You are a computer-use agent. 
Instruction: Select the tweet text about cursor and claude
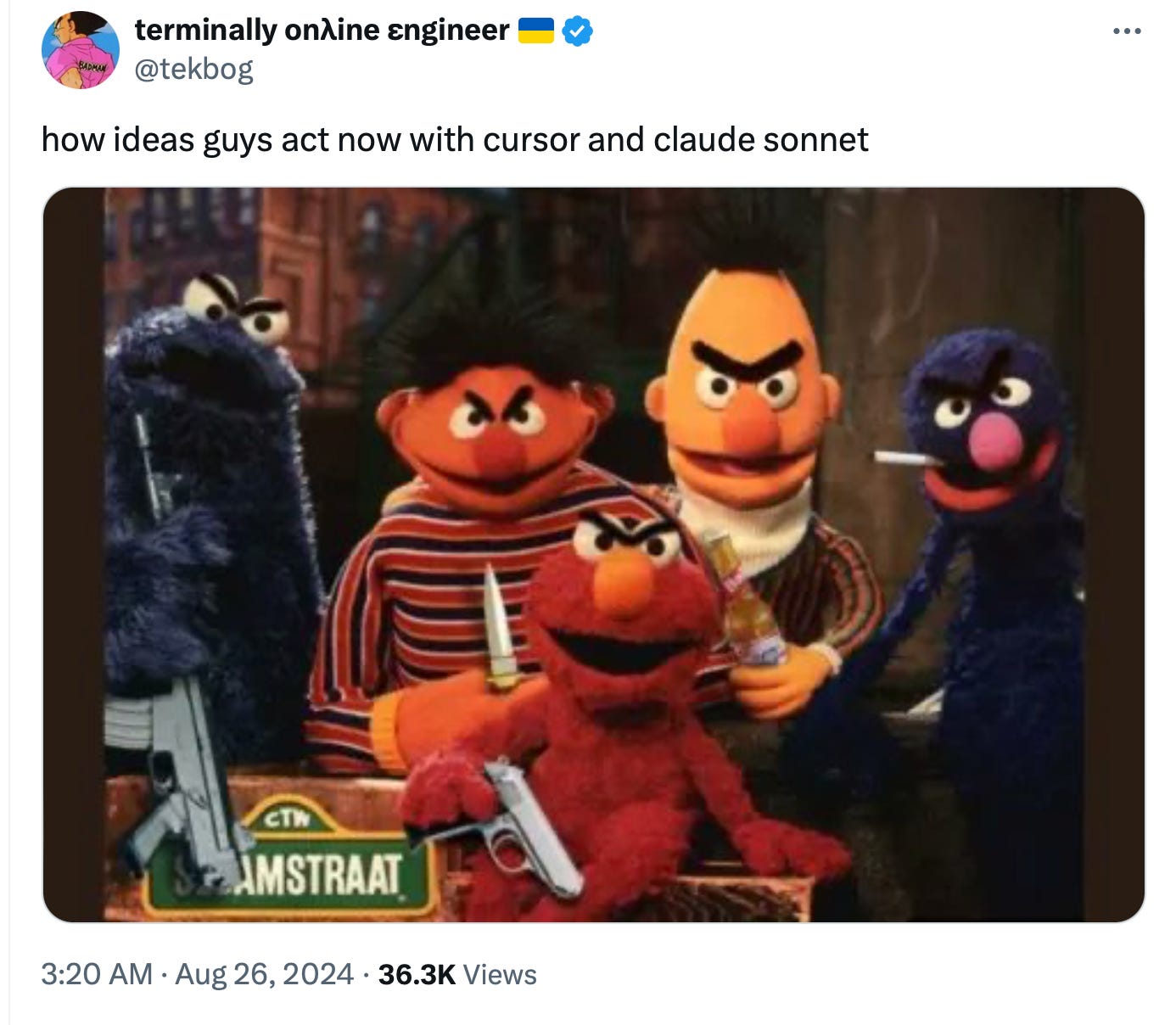[455, 139]
